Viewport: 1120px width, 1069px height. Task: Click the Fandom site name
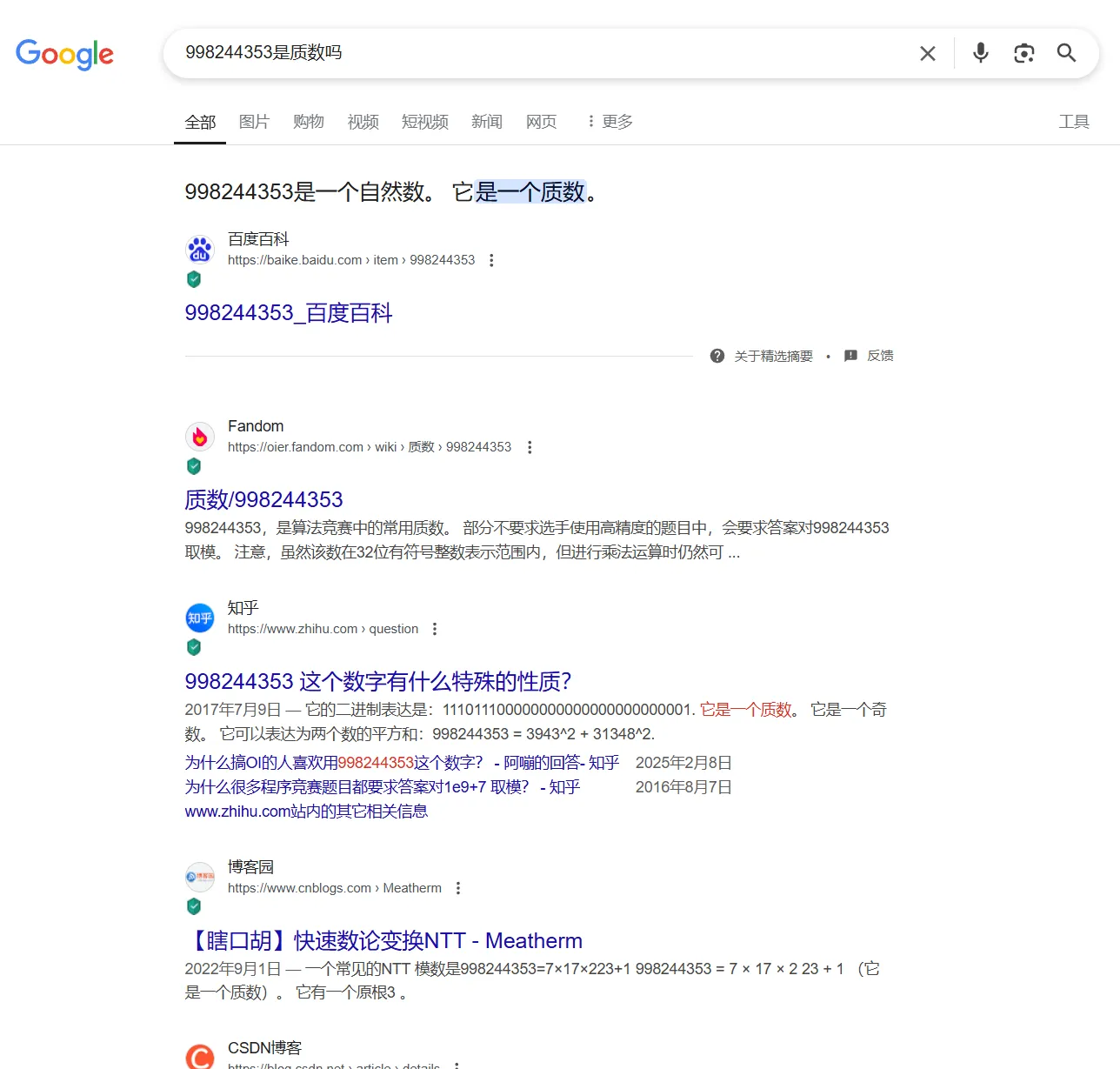point(256,426)
